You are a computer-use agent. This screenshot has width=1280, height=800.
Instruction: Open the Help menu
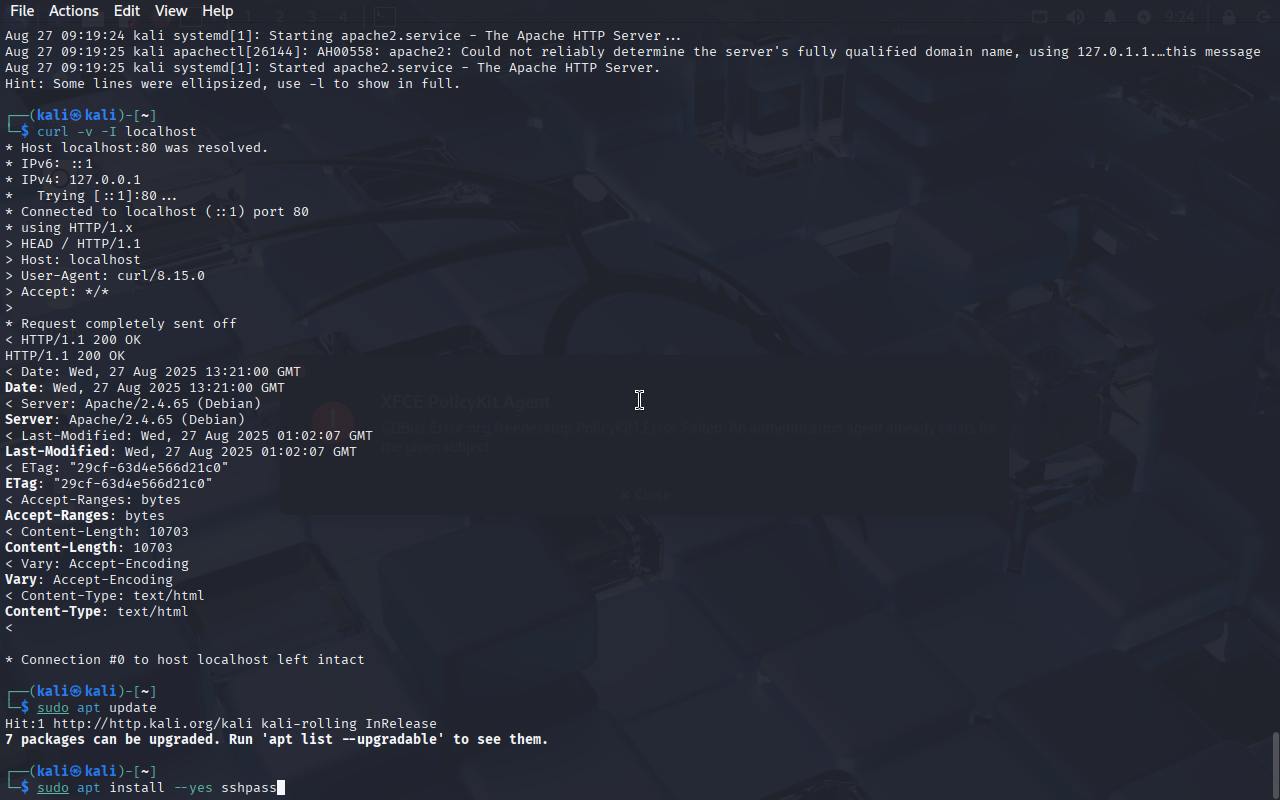pos(217,11)
